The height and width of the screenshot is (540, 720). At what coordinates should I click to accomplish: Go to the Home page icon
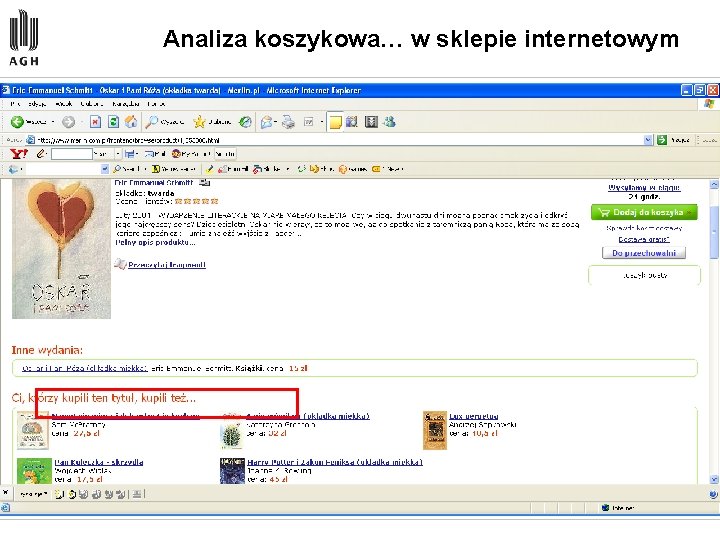pos(131,122)
